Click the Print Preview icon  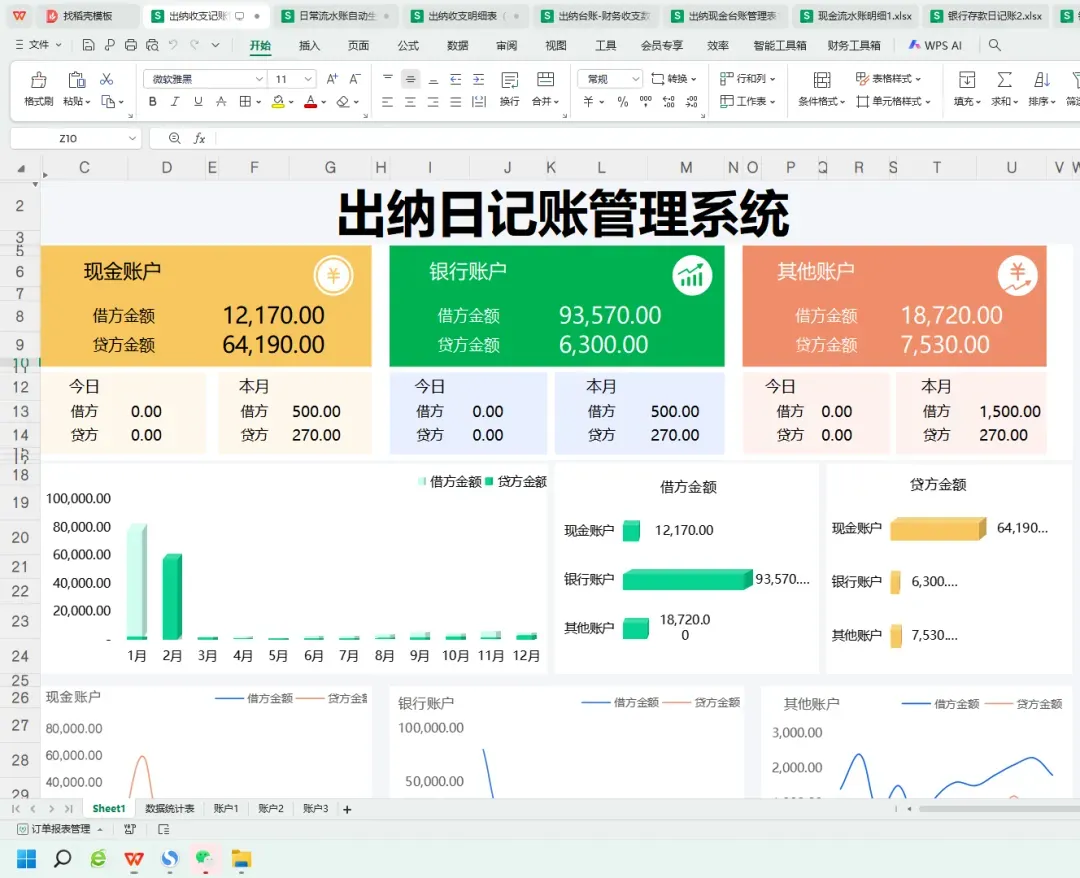pyautogui.click(x=152, y=45)
